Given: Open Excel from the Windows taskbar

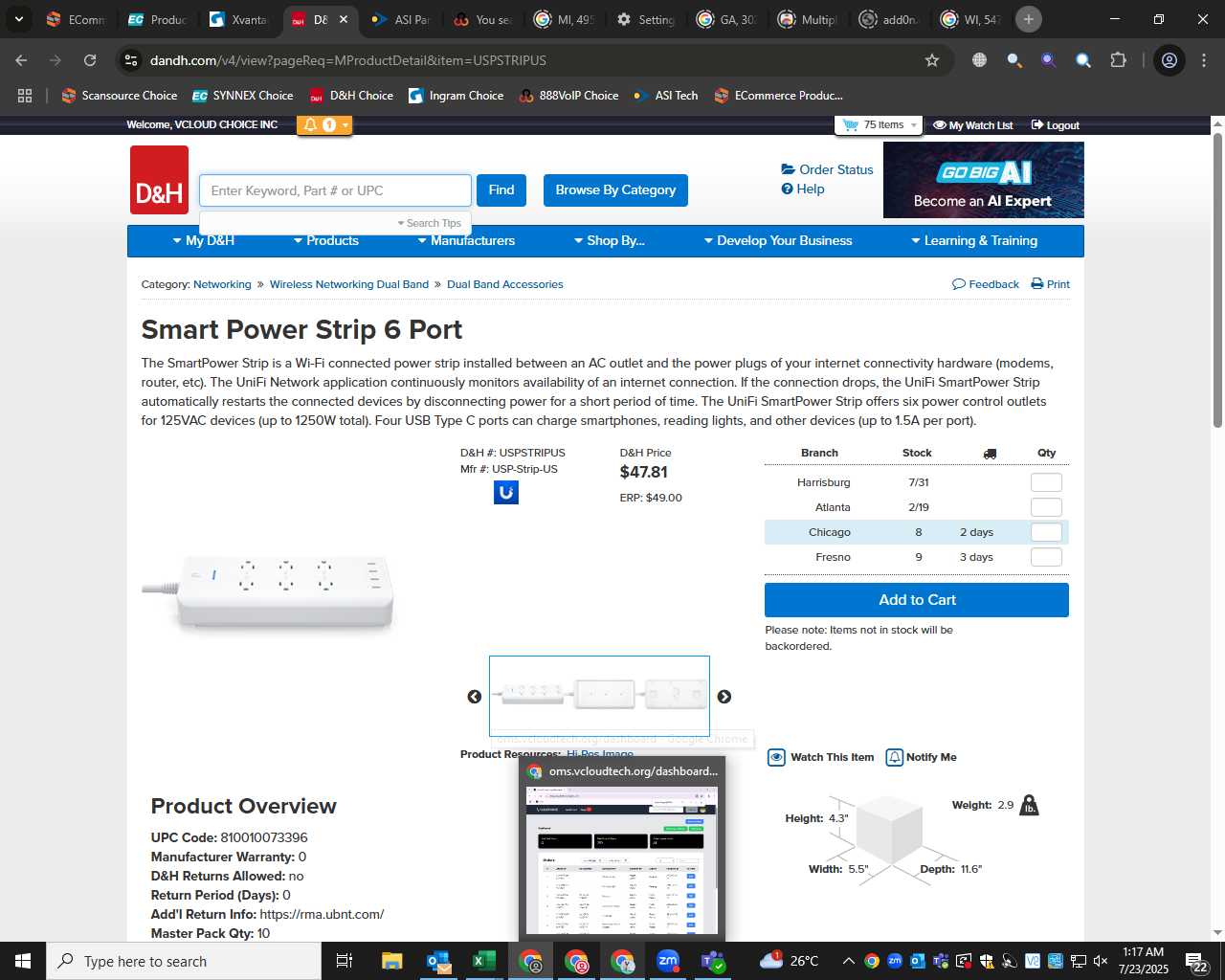Looking at the screenshot, I should 484,961.
